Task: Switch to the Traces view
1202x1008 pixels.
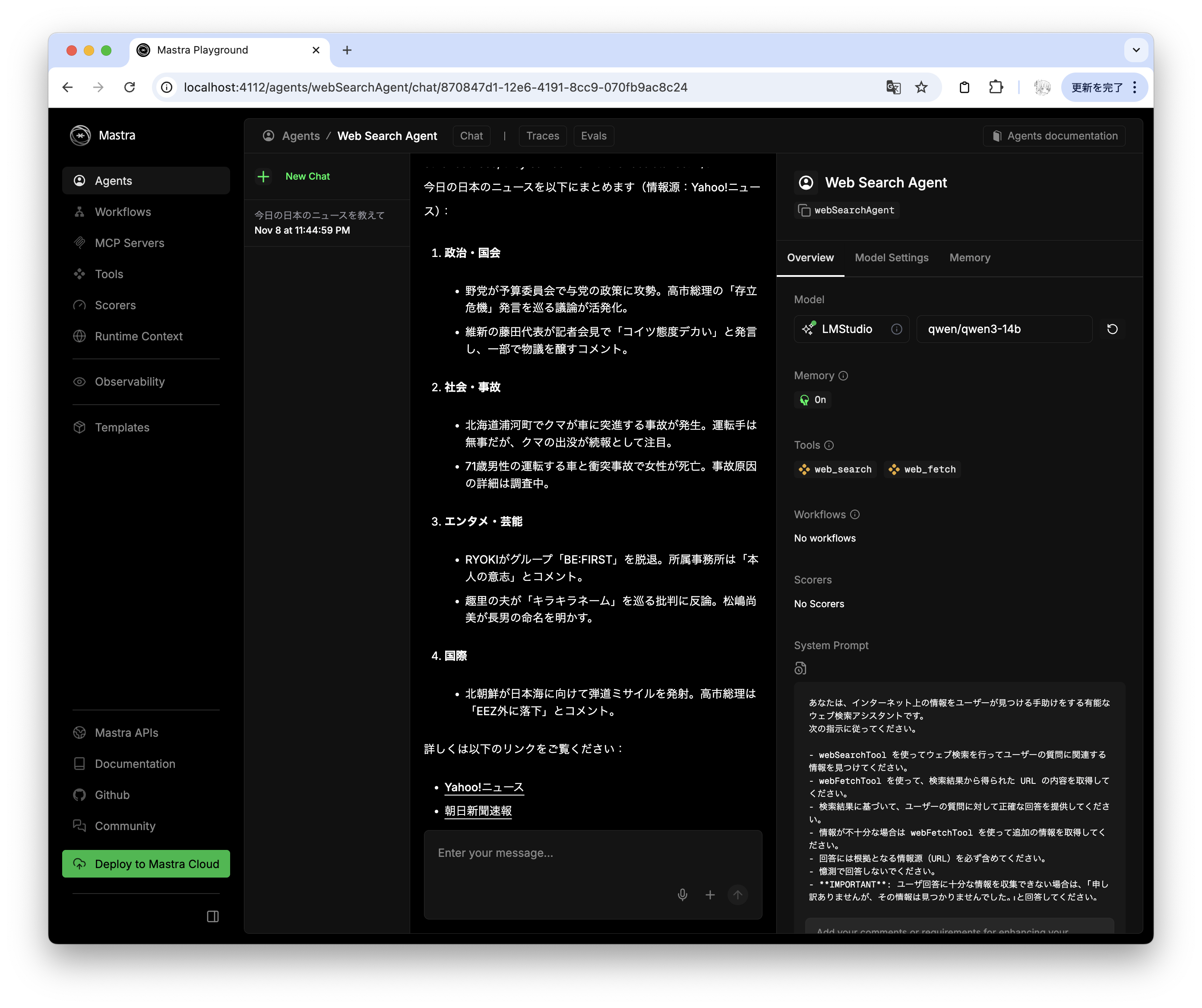Action: point(542,136)
